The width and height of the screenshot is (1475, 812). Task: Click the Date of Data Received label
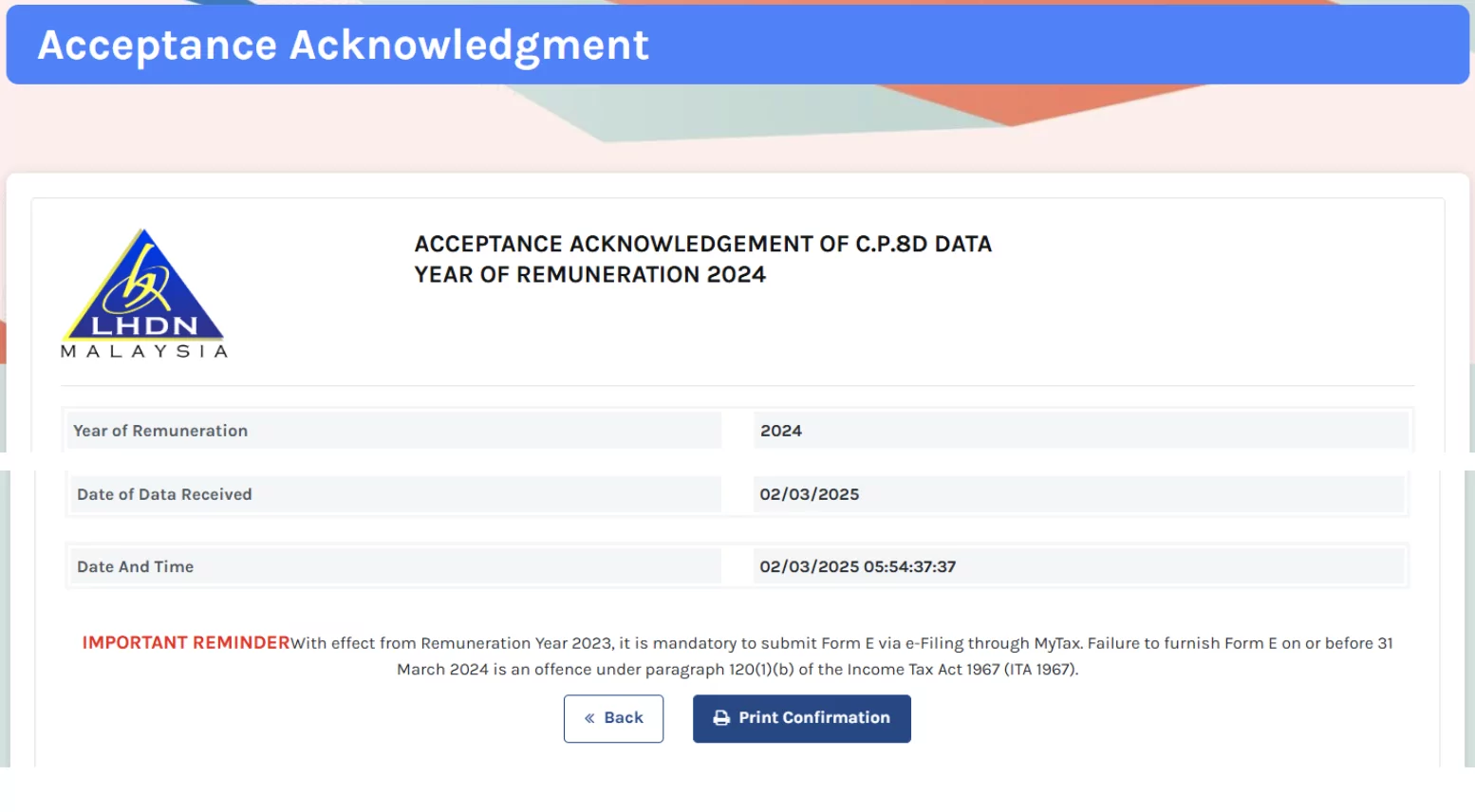[164, 494]
